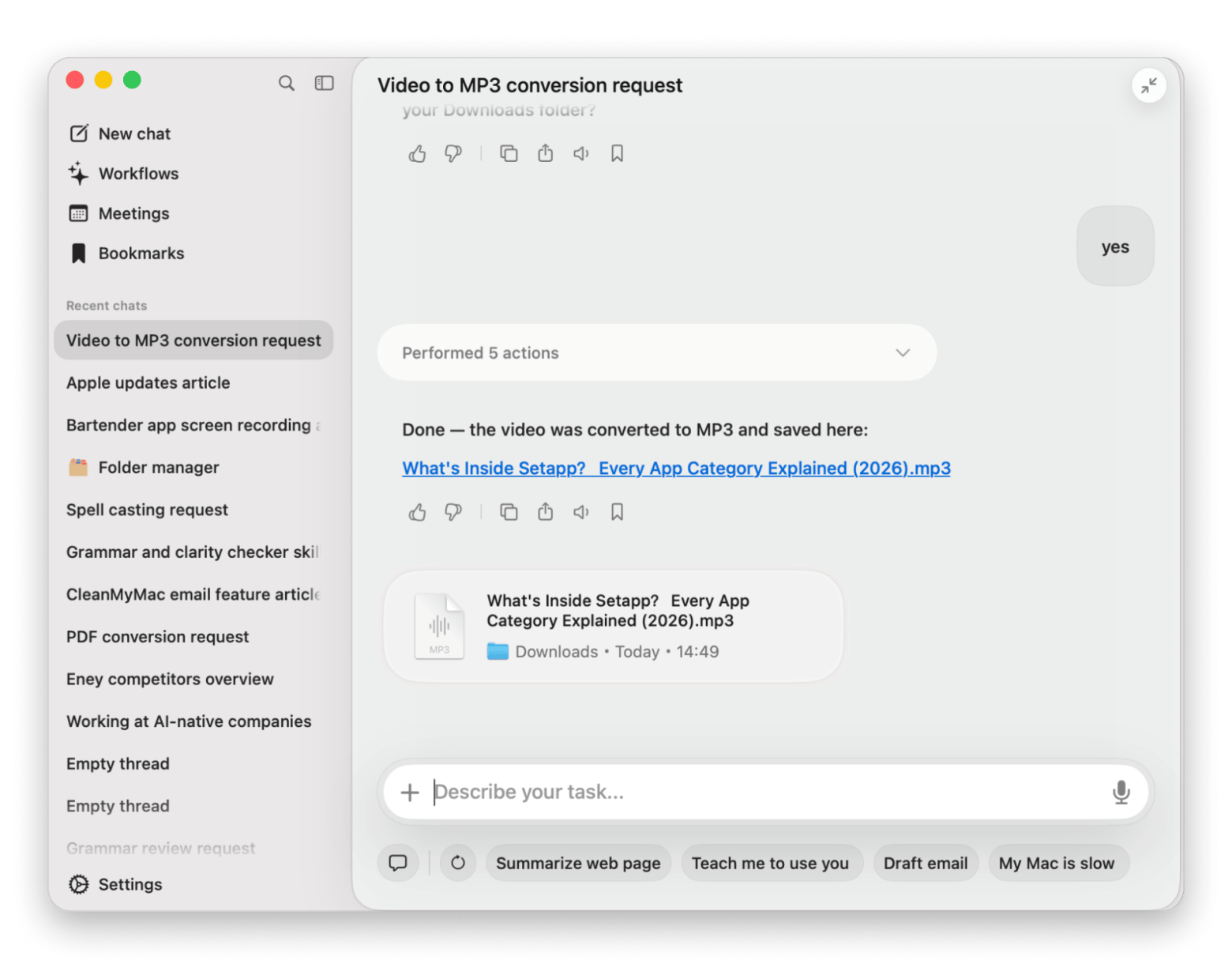Read aloud the upper Downloads folder reply

tap(581, 153)
